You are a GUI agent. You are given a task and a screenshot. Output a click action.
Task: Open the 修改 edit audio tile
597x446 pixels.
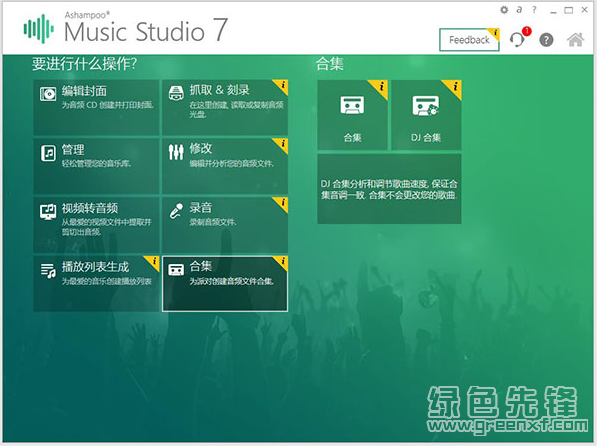225,166
